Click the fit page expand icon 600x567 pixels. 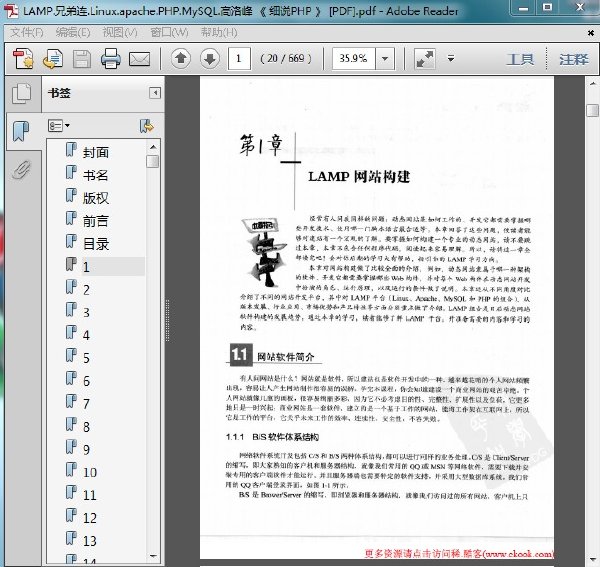(425, 59)
